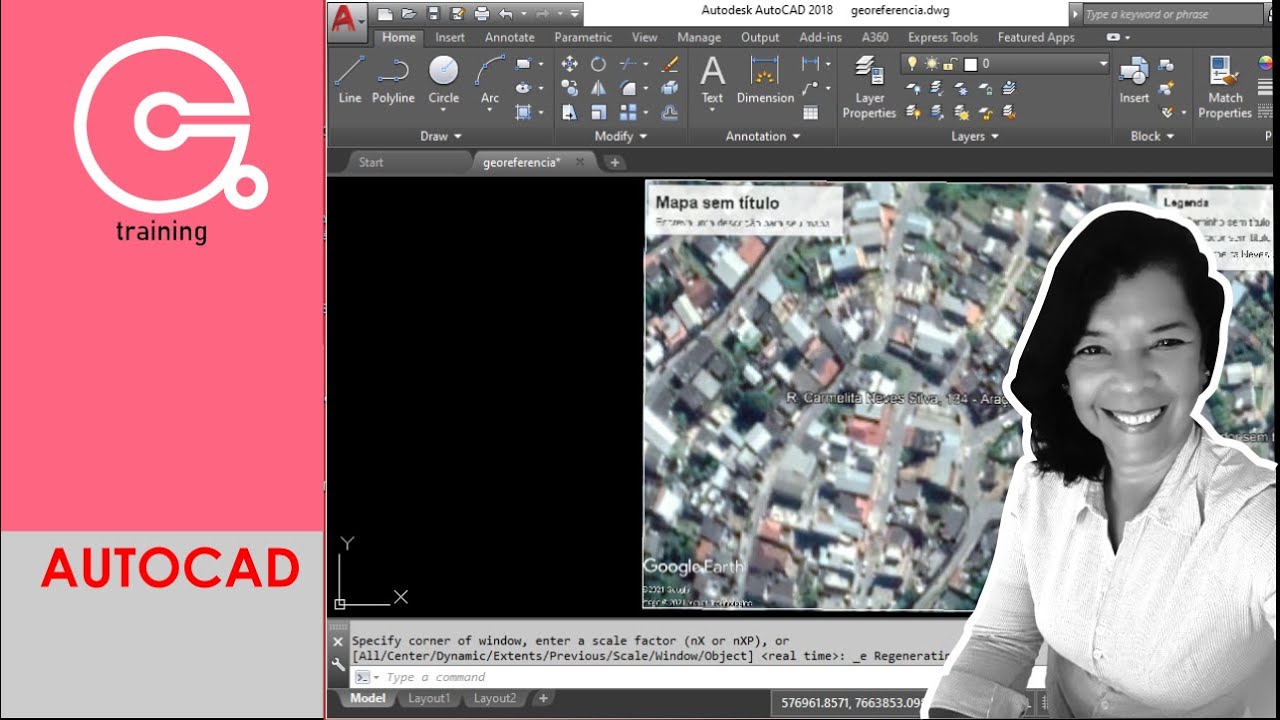The width and height of the screenshot is (1280, 720).
Task: Click the Layer Unlock icon
Action: click(x=985, y=112)
